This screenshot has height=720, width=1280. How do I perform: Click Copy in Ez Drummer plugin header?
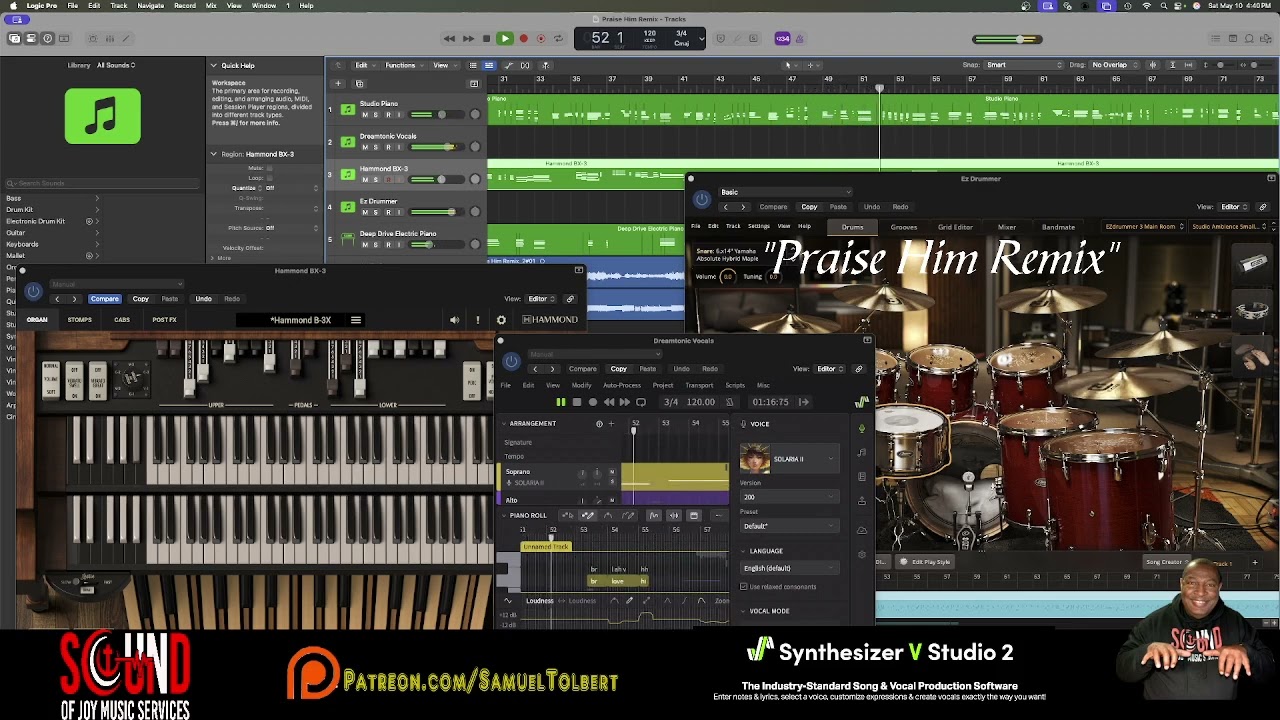pos(809,207)
